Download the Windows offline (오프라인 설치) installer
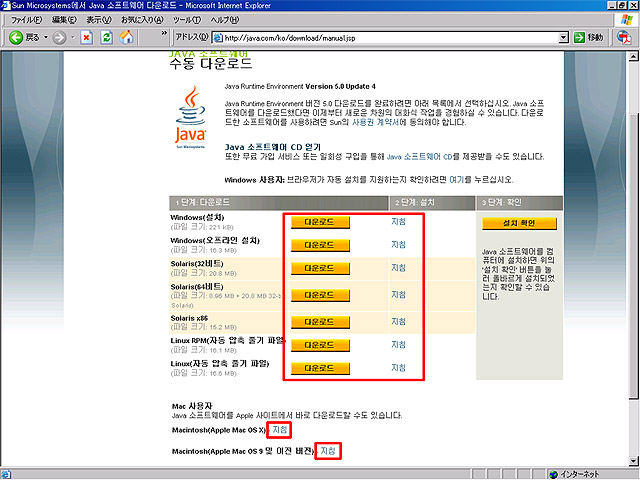Screen dimensions: 640x480 (x=320, y=245)
